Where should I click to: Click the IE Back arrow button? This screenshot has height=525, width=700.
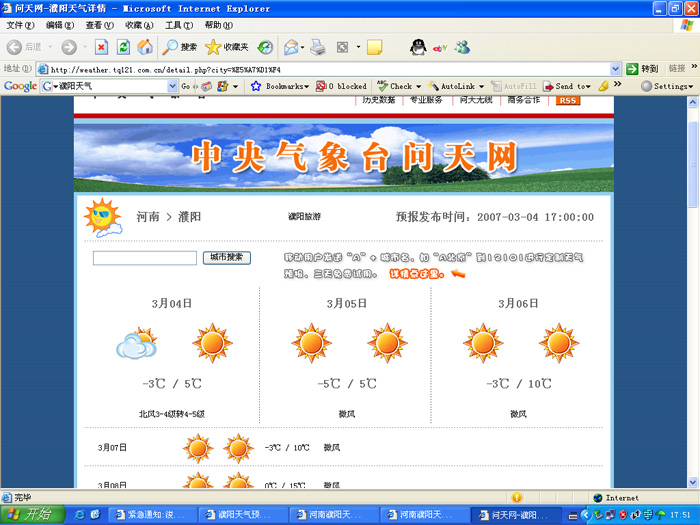[x=14, y=47]
